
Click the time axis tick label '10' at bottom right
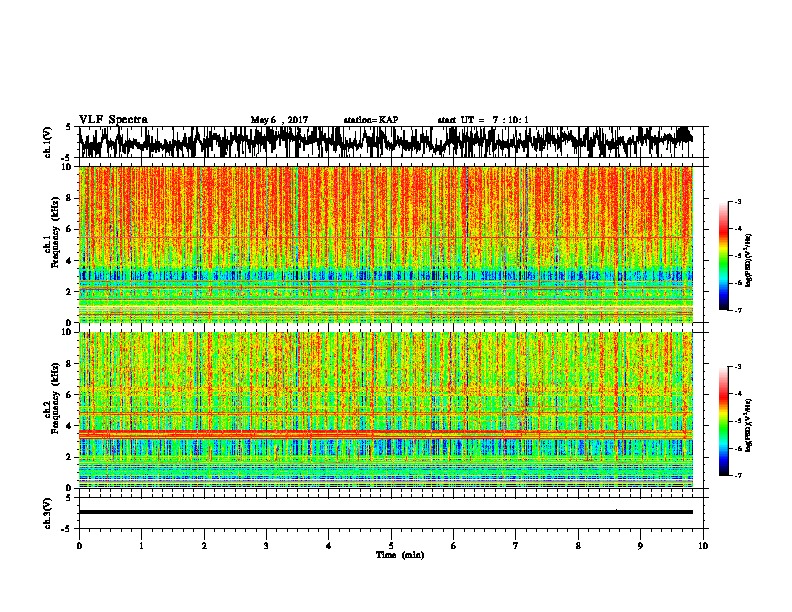point(703,546)
